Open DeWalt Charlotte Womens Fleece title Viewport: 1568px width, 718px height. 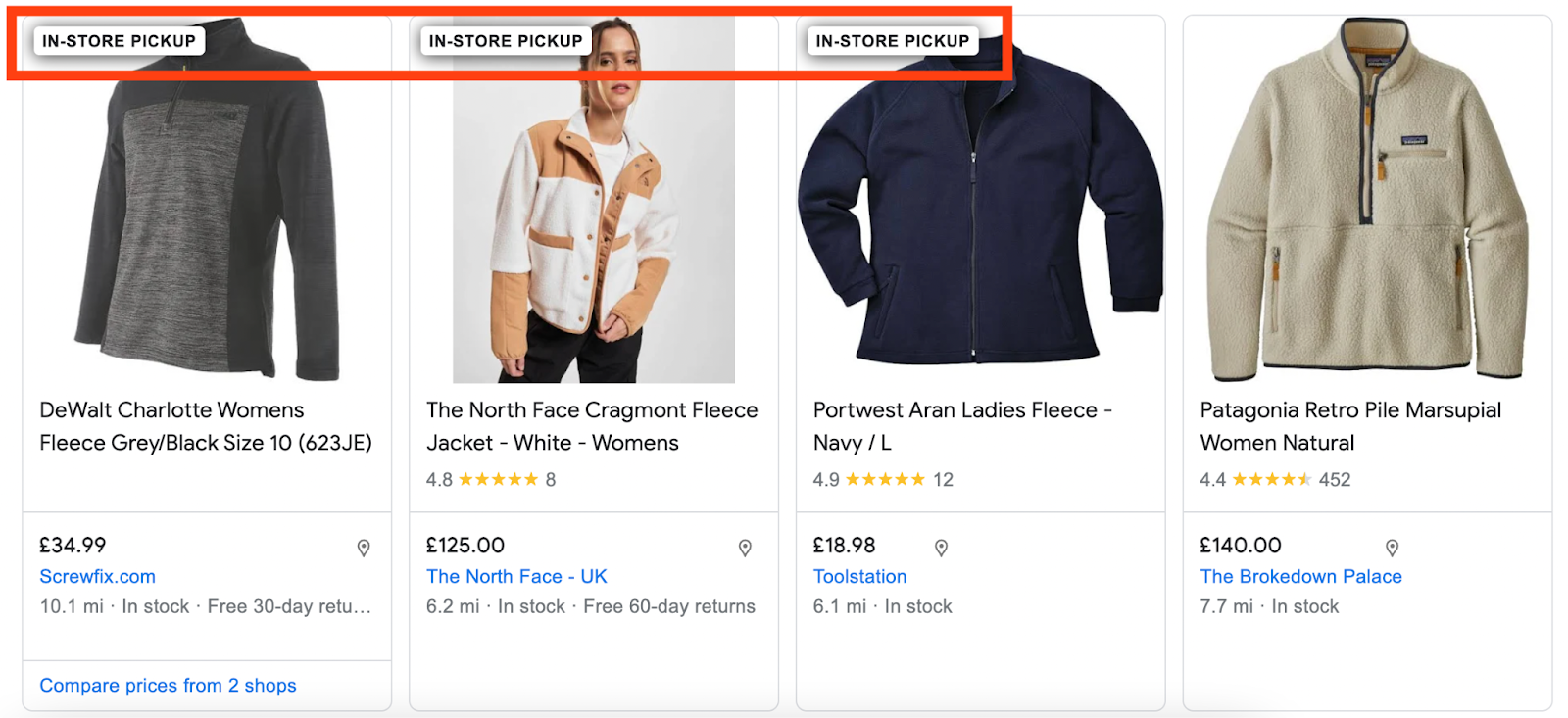[x=206, y=426]
